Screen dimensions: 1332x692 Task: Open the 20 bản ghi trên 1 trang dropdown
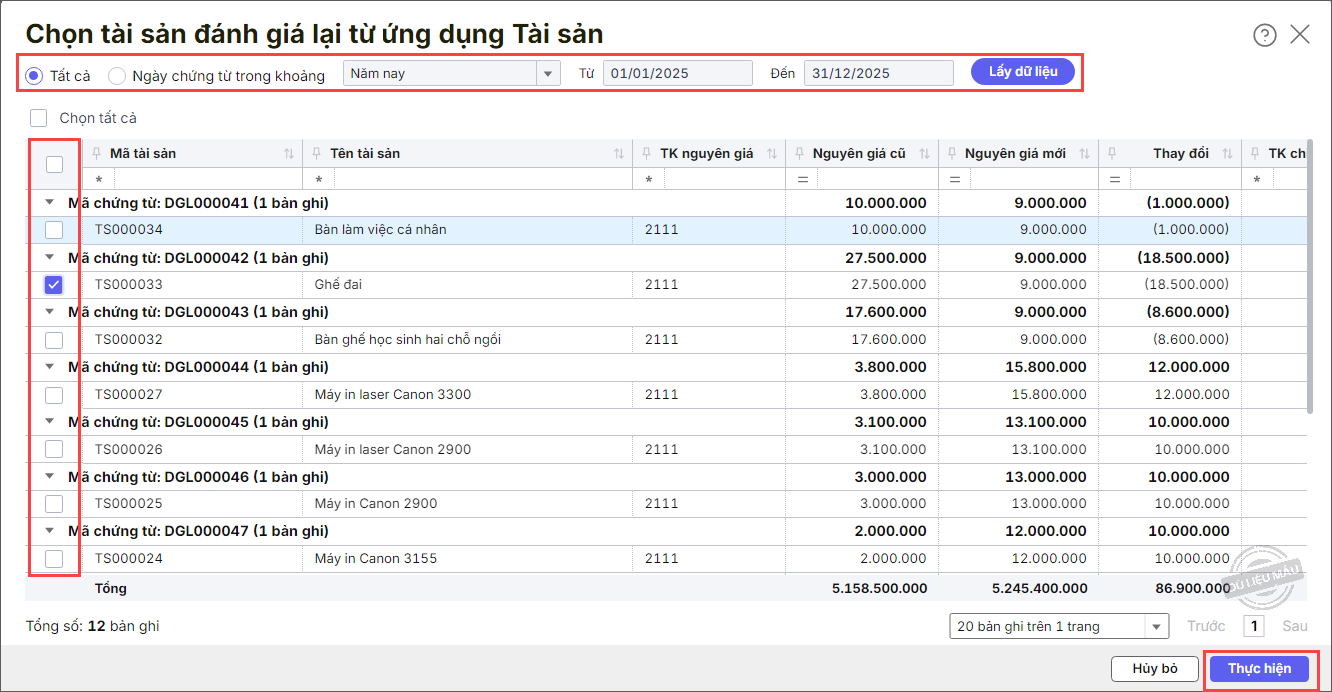pyautogui.click(x=1058, y=626)
